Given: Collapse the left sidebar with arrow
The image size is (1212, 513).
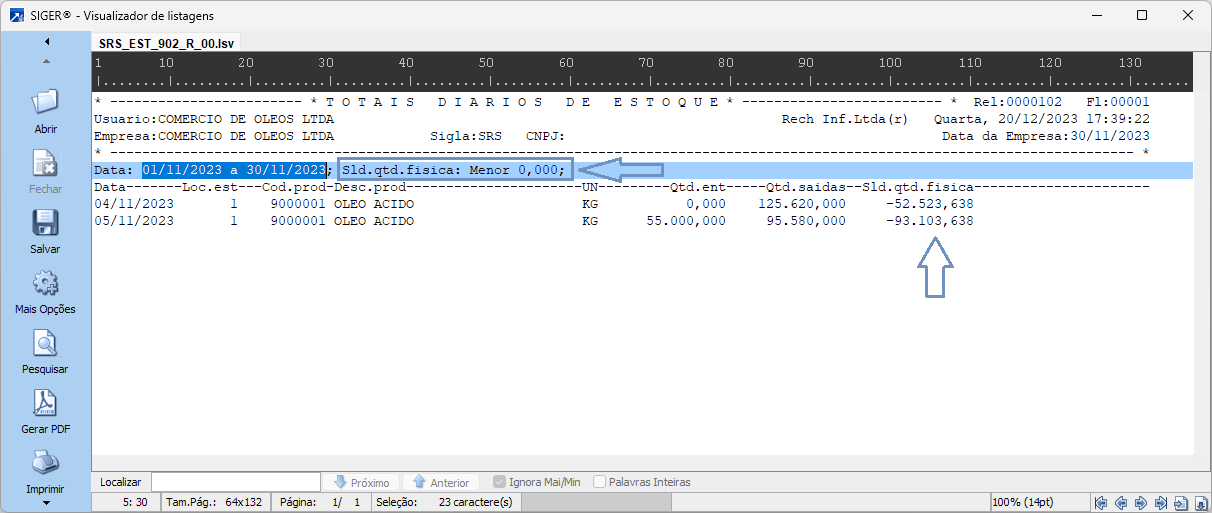Looking at the screenshot, I should [46, 42].
